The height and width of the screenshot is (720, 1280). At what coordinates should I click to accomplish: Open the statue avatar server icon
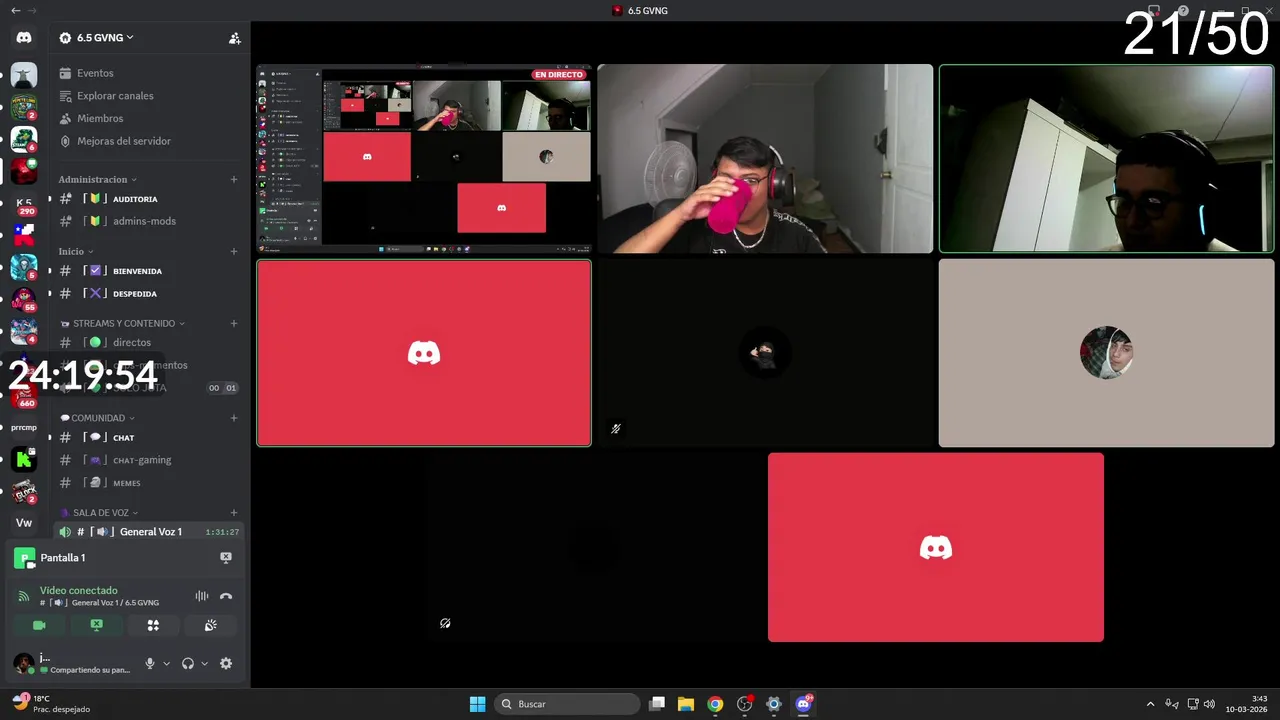point(24,75)
